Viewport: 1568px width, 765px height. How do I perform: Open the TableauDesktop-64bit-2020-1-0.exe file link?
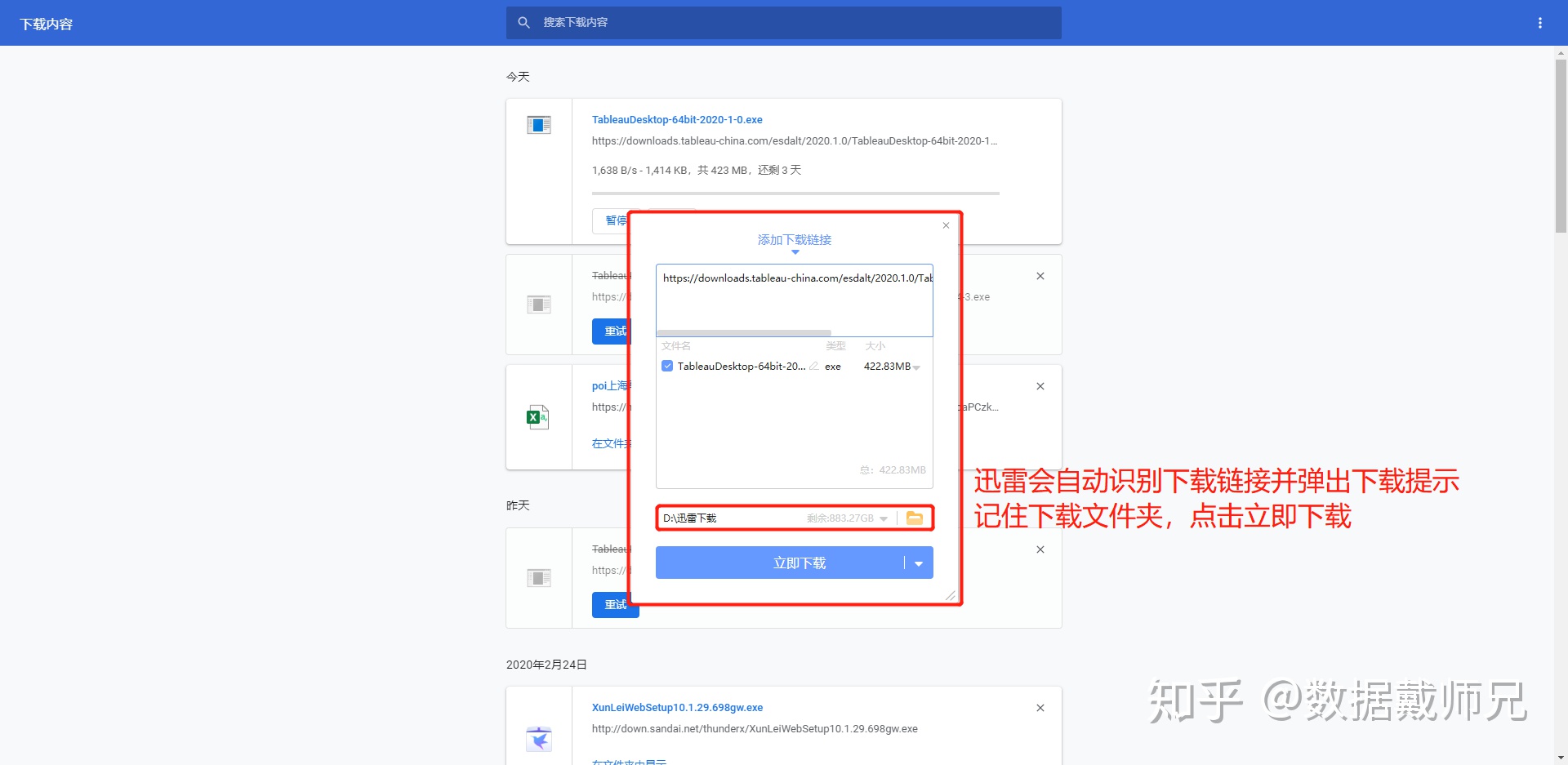pyautogui.click(x=677, y=120)
